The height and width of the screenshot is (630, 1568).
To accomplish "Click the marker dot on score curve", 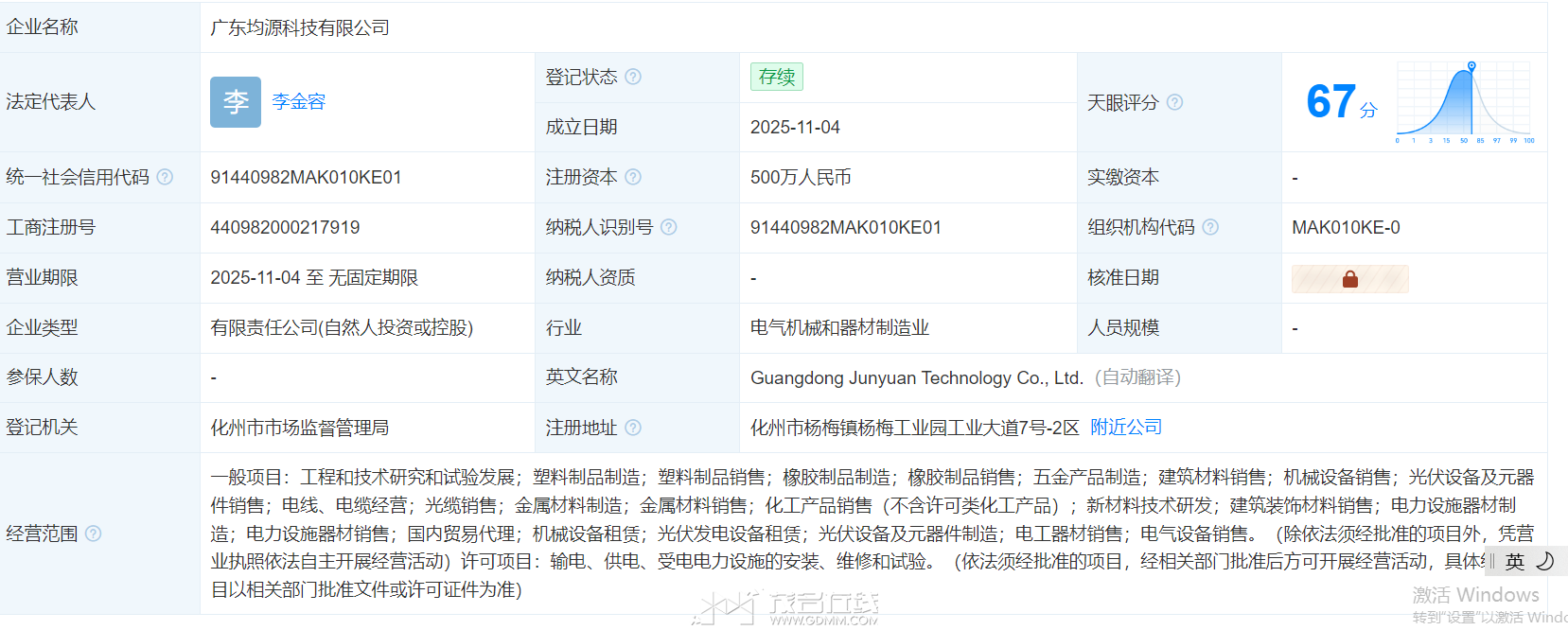I will [x=1471, y=66].
